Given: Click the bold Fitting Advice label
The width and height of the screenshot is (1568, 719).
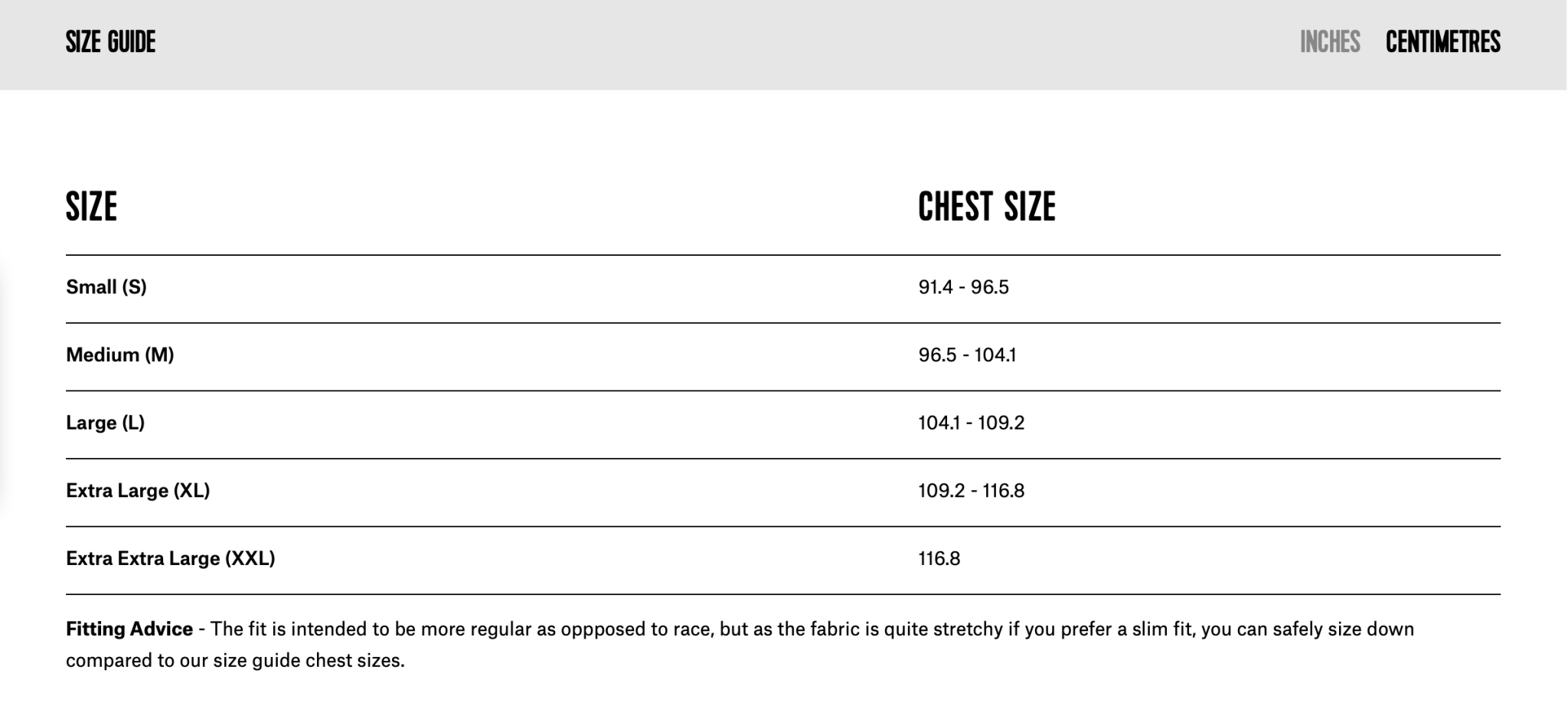Looking at the screenshot, I should pos(129,629).
